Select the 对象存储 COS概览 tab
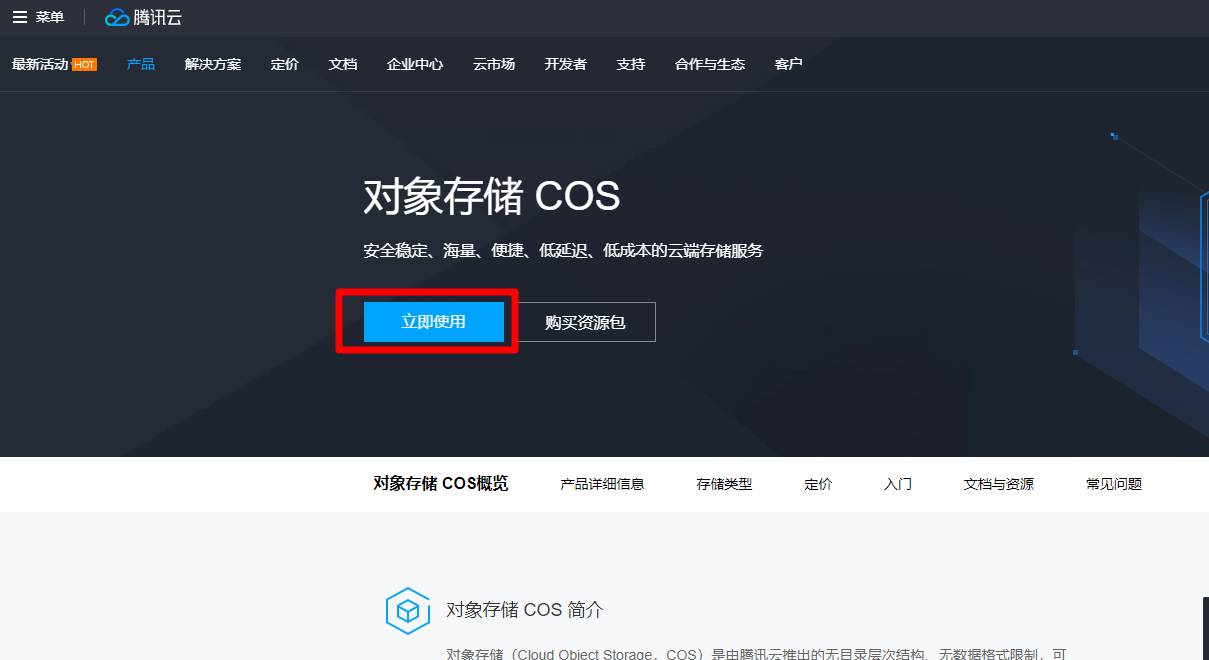 [441, 484]
